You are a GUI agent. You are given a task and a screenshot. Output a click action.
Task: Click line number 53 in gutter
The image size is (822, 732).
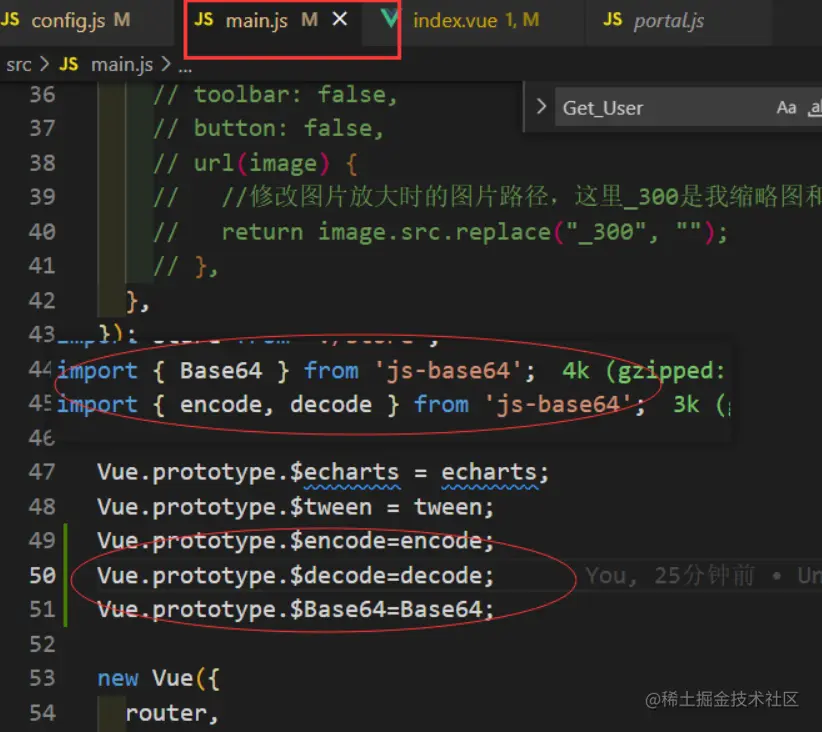click(x=42, y=678)
